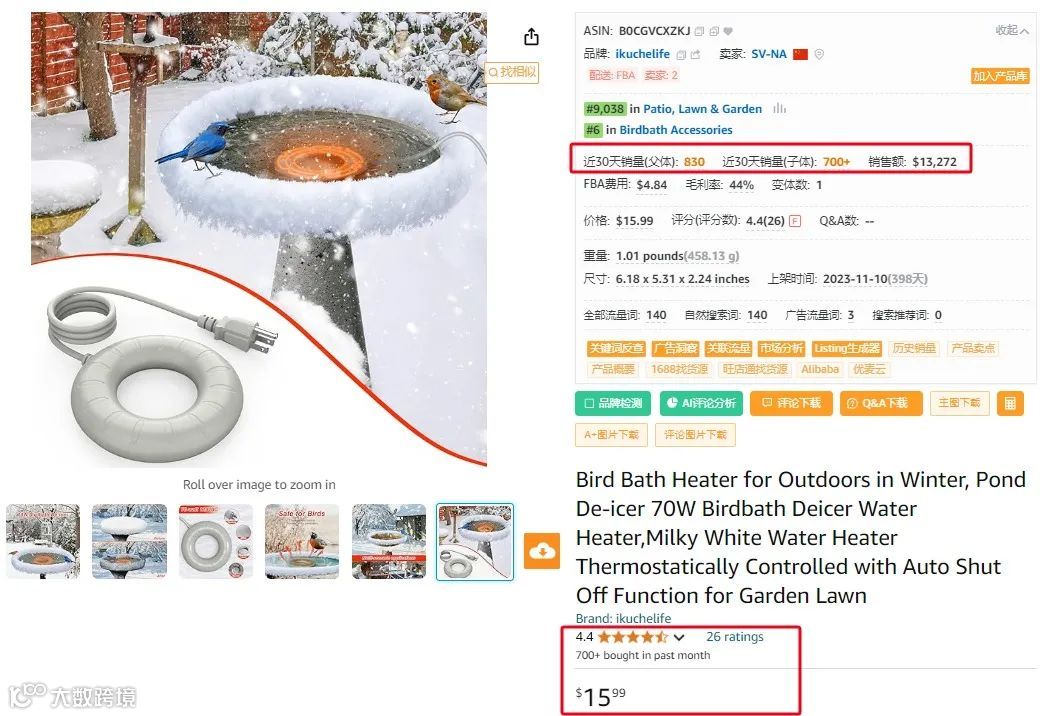Click the orange calculator grid icon

click(1010, 403)
